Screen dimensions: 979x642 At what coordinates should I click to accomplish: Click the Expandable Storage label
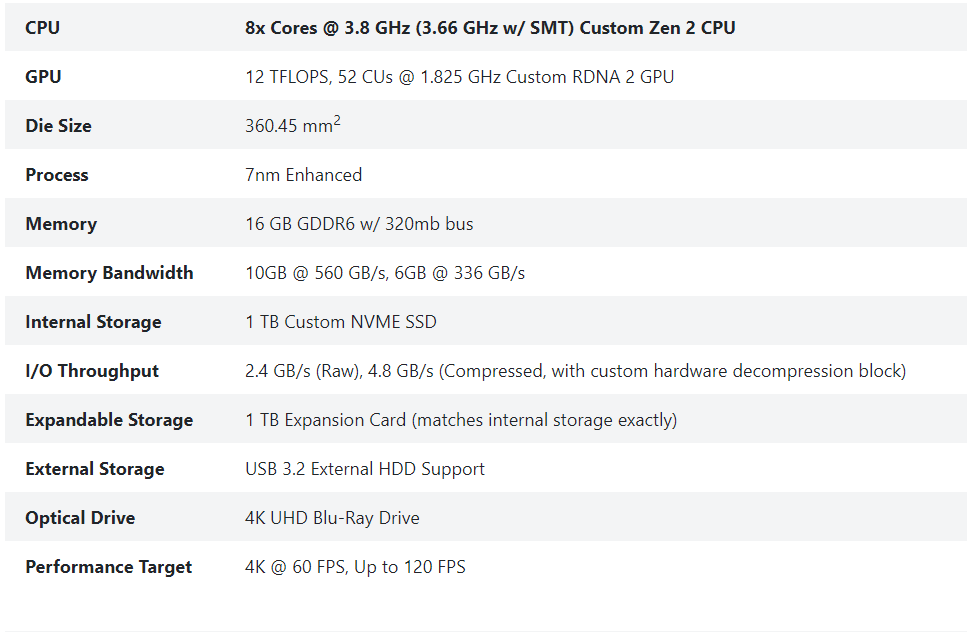coord(109,420)
